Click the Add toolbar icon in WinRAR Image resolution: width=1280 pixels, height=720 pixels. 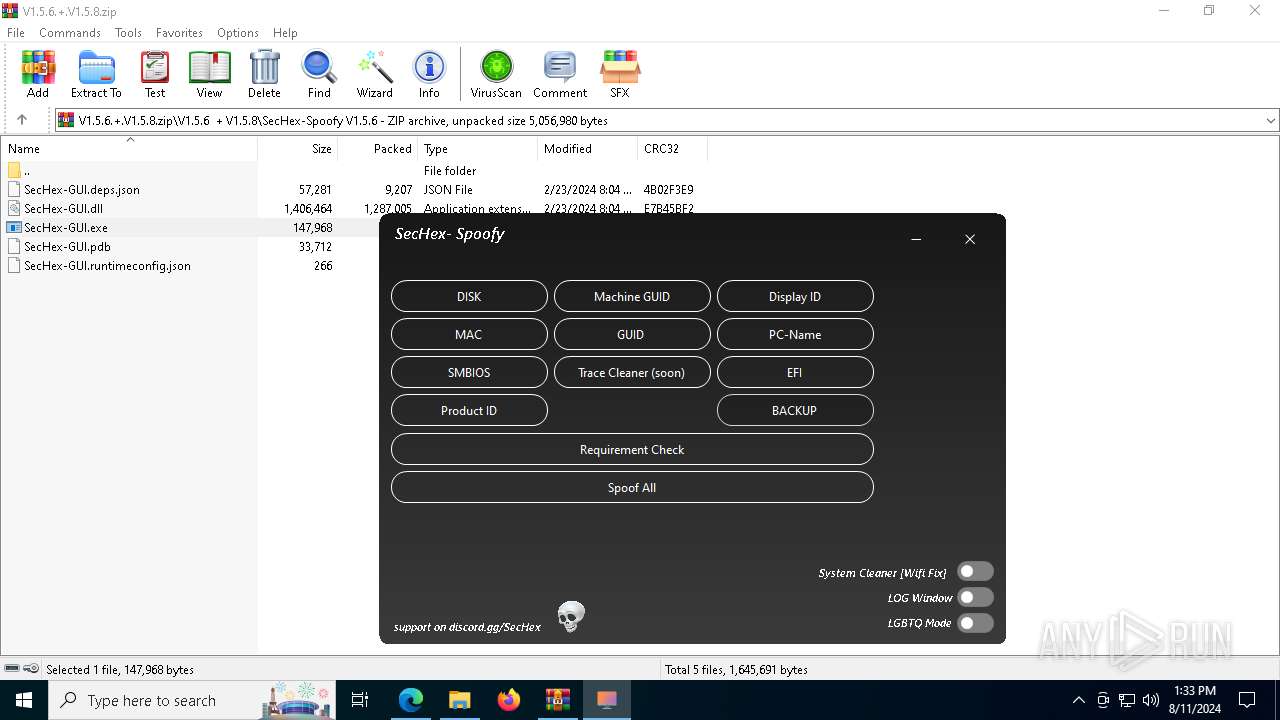coord(38,75)
